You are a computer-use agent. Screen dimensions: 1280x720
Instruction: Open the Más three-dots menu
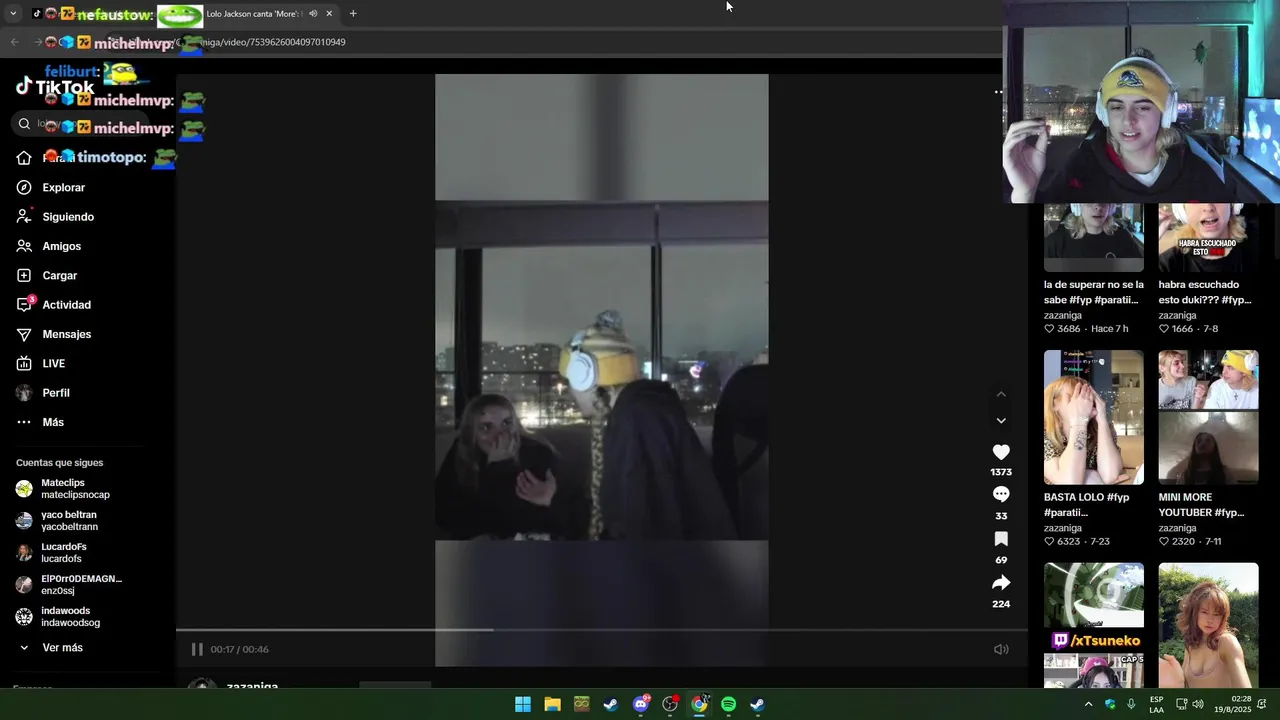[x=24, y=422]
